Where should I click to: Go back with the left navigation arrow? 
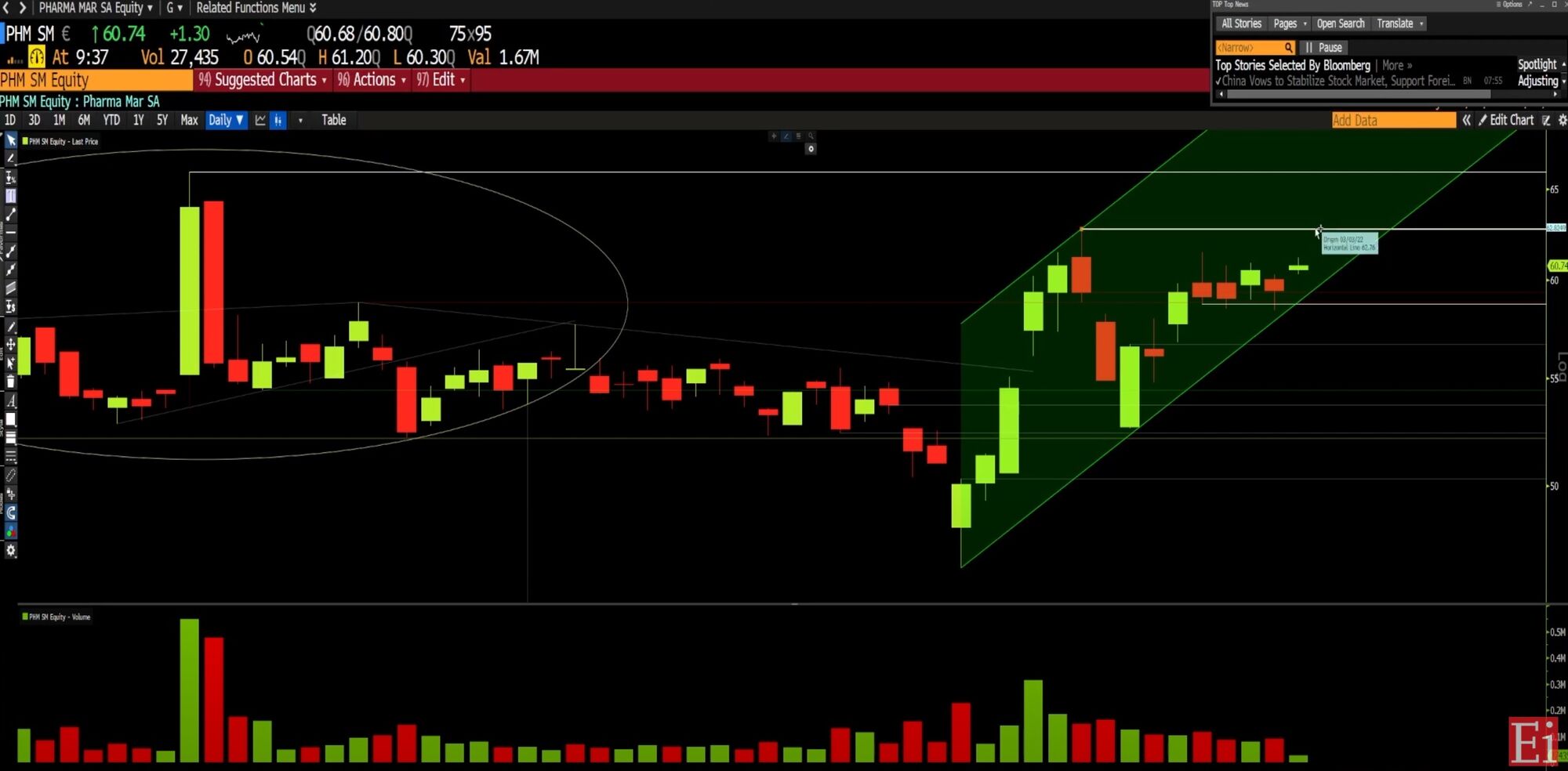point(6,8)
